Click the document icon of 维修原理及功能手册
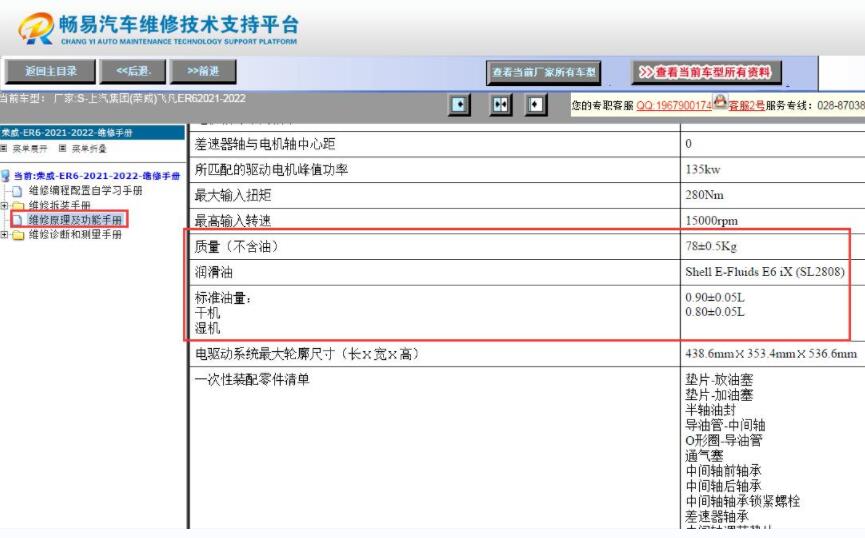Screen dimensions: 865x538 [18, 220]
